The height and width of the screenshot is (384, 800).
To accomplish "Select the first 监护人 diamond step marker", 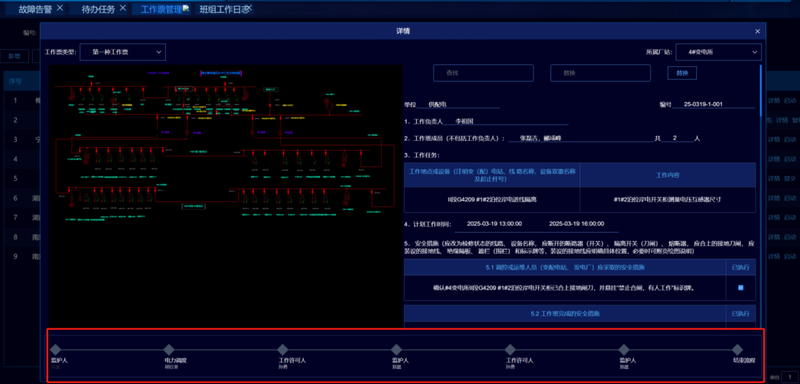I will click(x=56, y=350).
